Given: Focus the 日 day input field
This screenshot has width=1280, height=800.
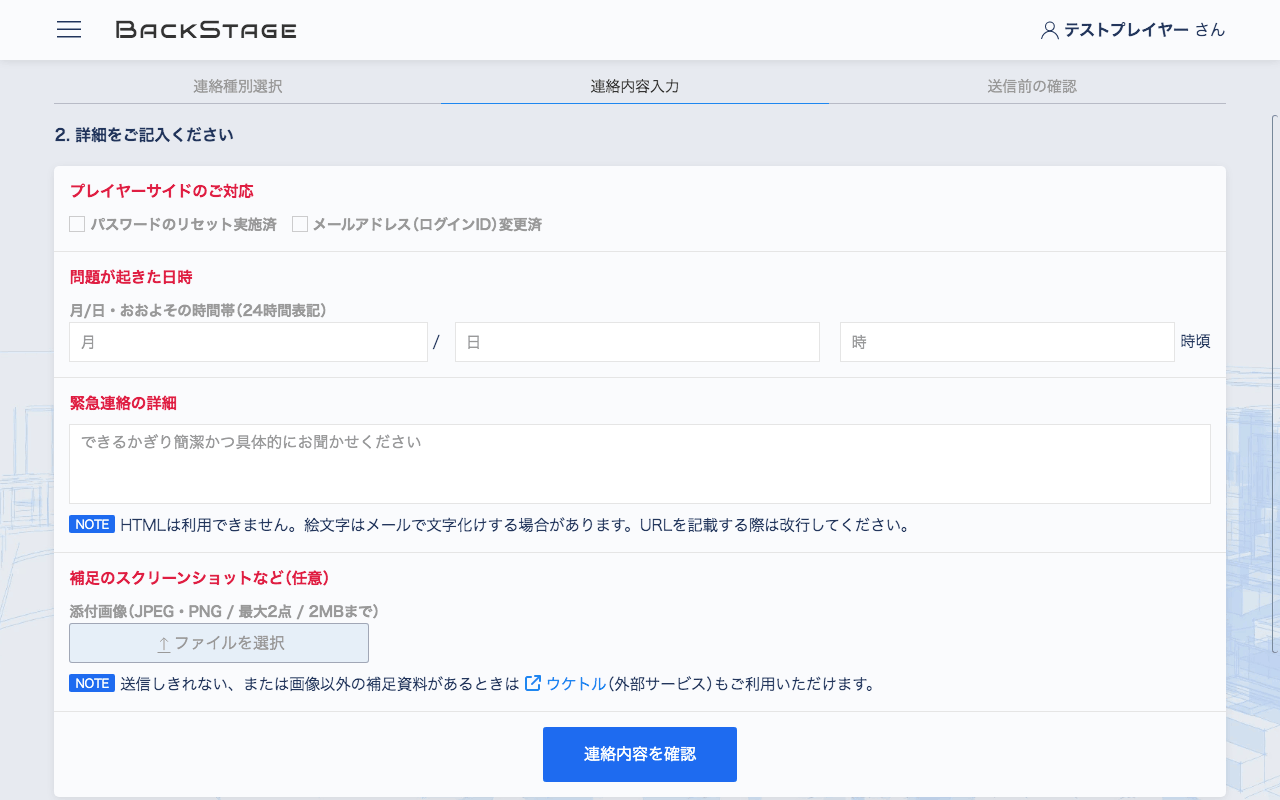Looking at the screenshot, I should point(637,342).
